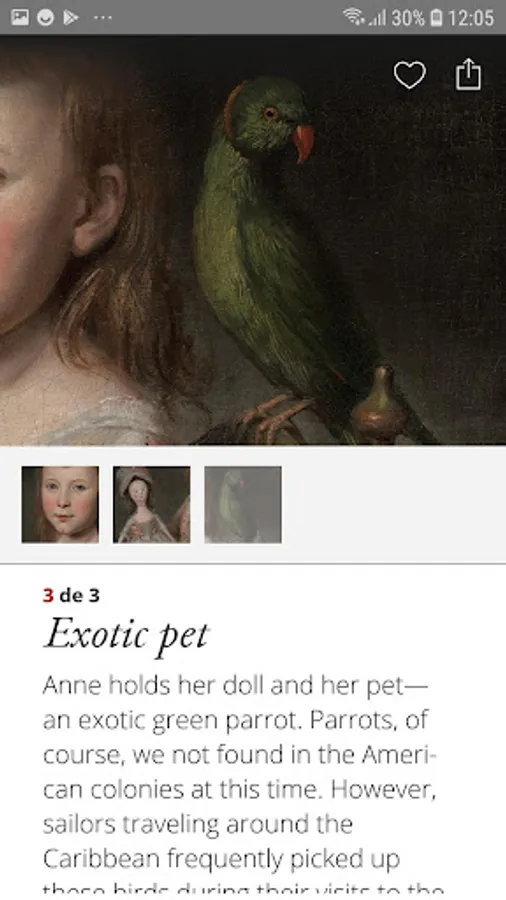This screenshot has height=900, width=506.
Task: Tap the share icon over the painting
Action: (468, 74)
